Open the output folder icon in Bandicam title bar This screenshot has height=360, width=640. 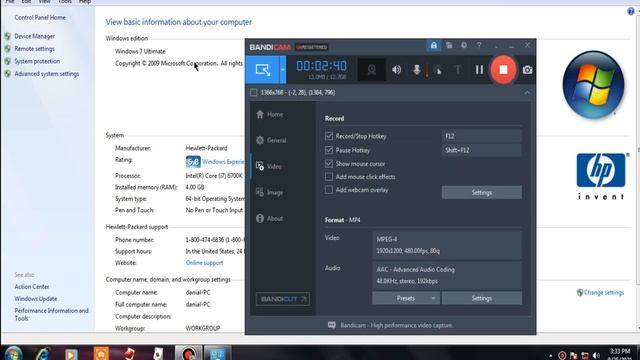tap(449, 45)
